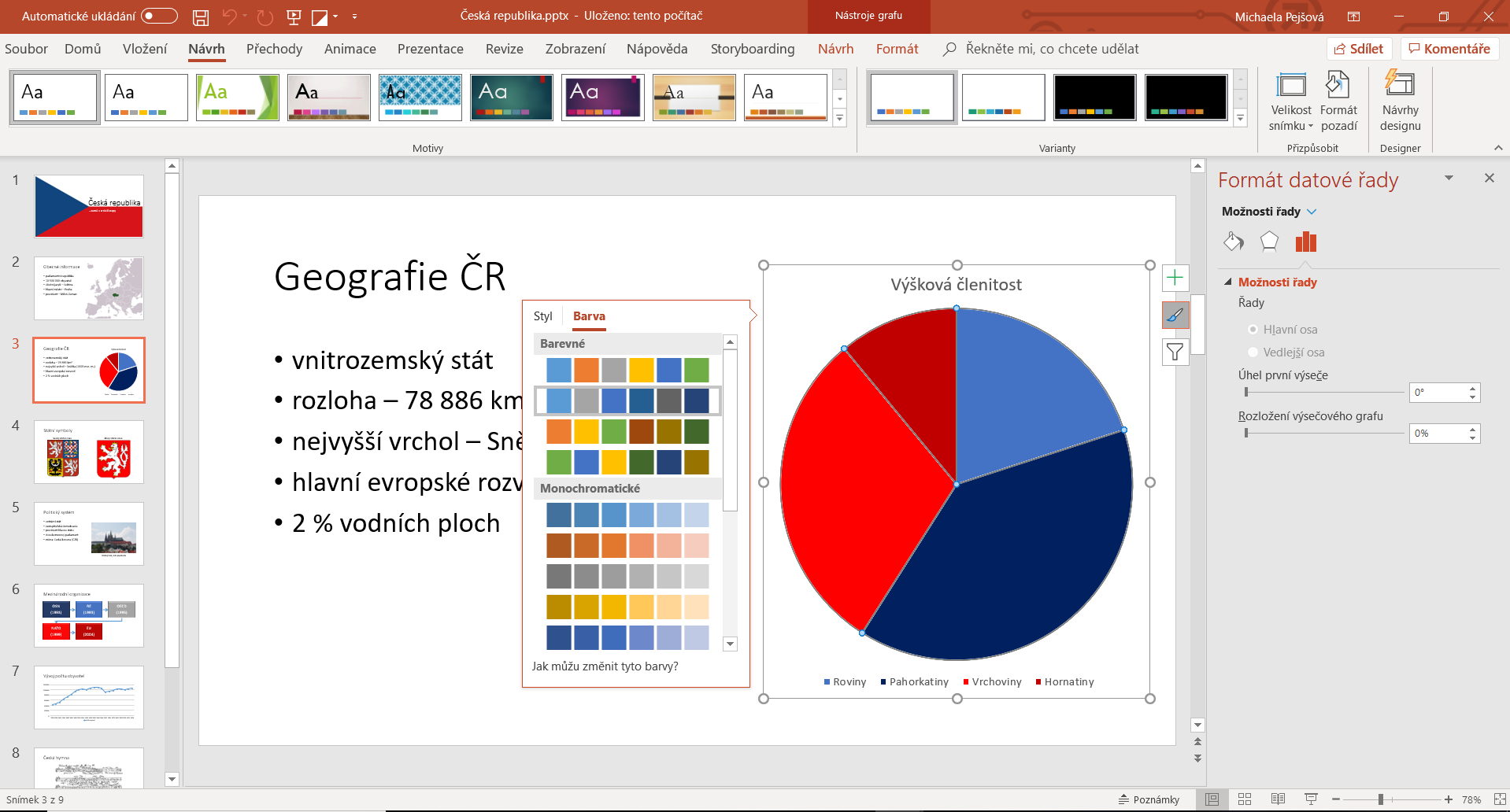Click the Chart Styles paintbrush icon

pyautogui.click(x=1175, y=316)
